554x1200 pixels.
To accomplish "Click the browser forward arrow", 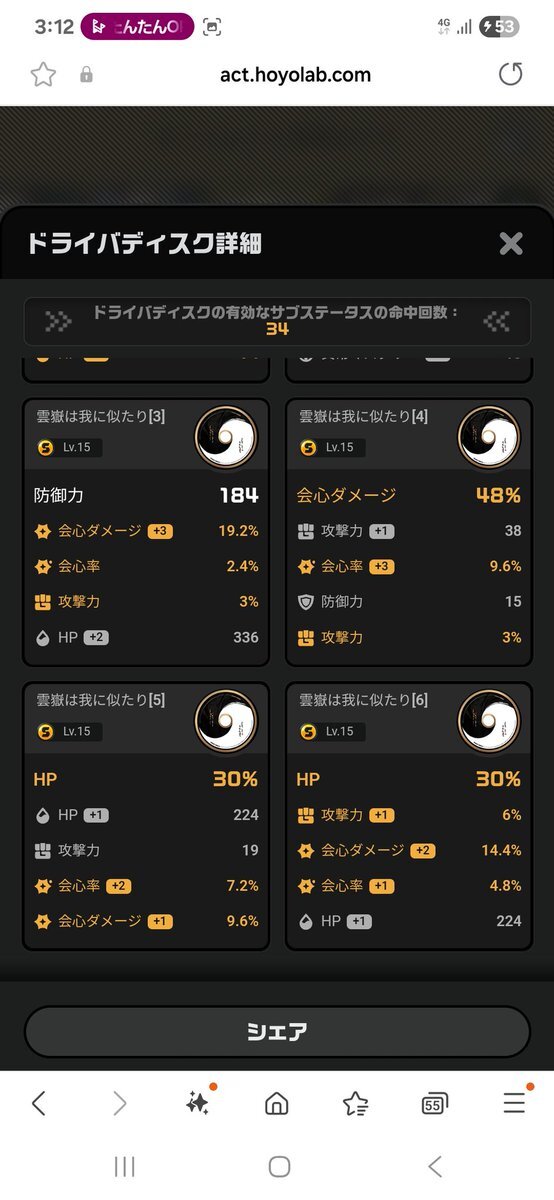I will [120, 1103].
